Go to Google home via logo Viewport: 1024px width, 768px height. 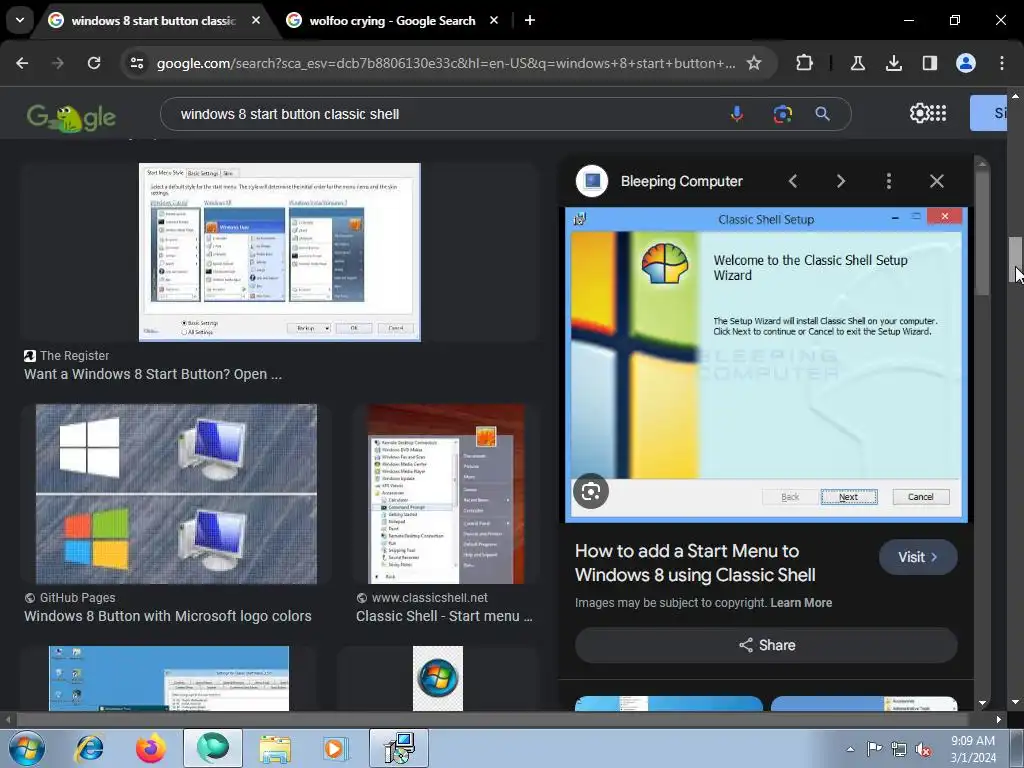click(x=71, y=118)
